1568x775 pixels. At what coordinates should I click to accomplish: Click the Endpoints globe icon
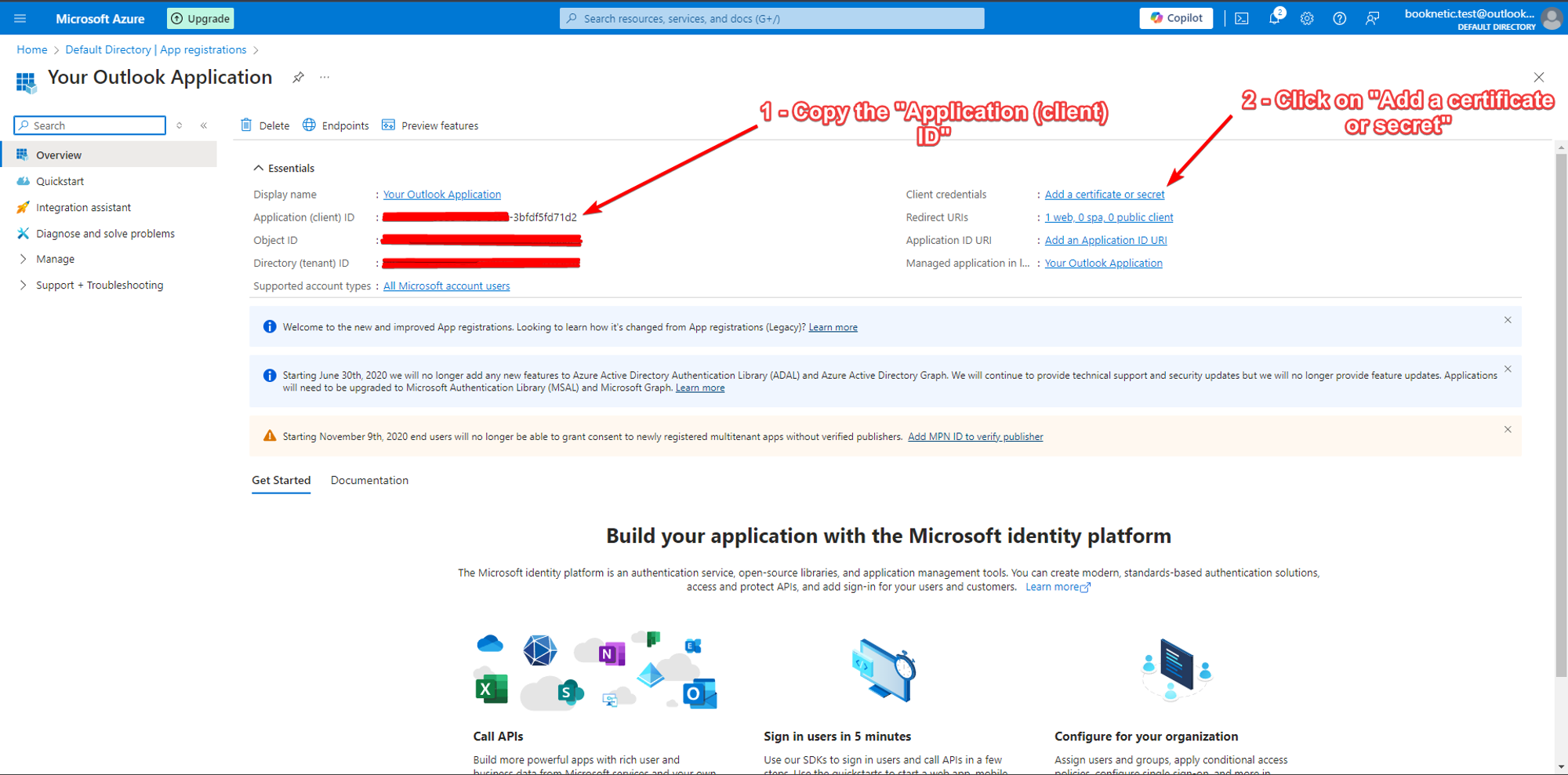pos(309,125)
